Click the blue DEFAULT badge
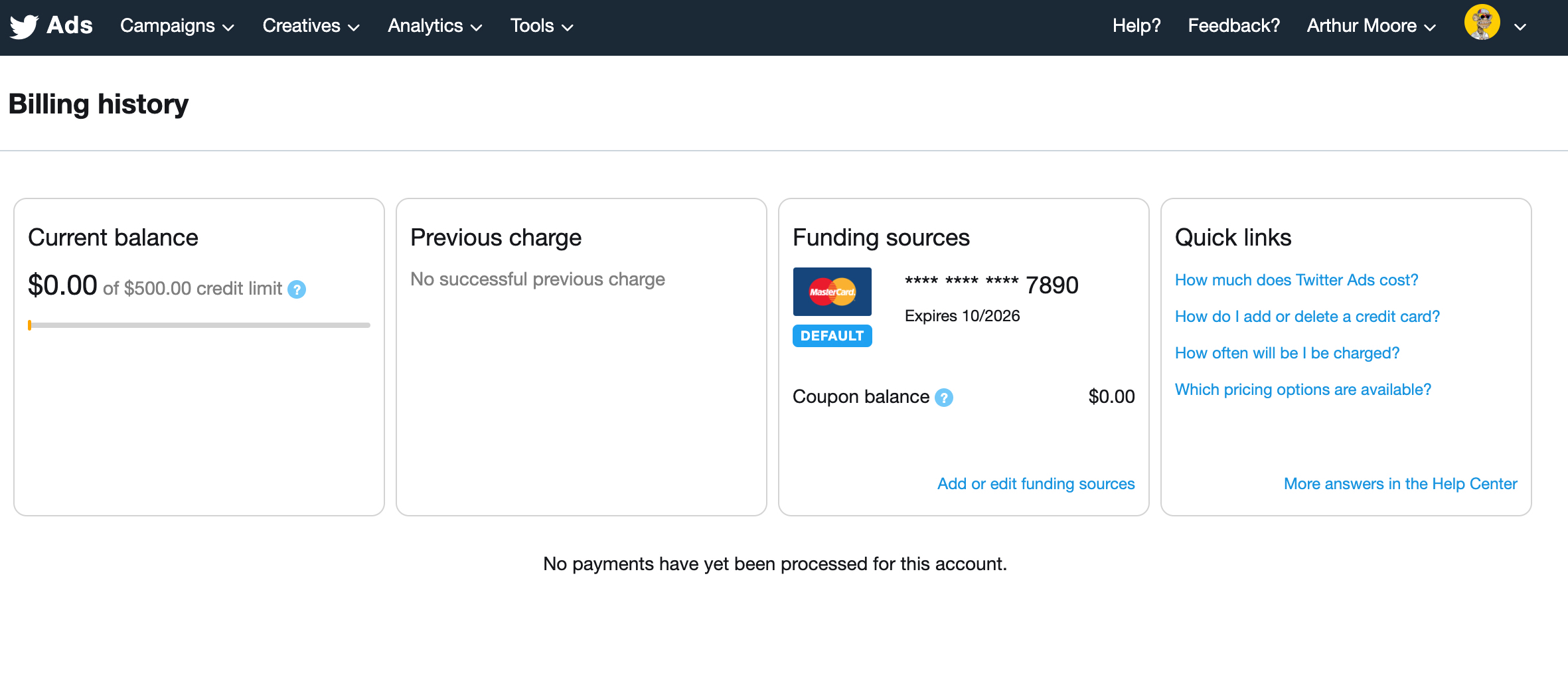This screenshot has width=1568, height=681. pos(832,336)
